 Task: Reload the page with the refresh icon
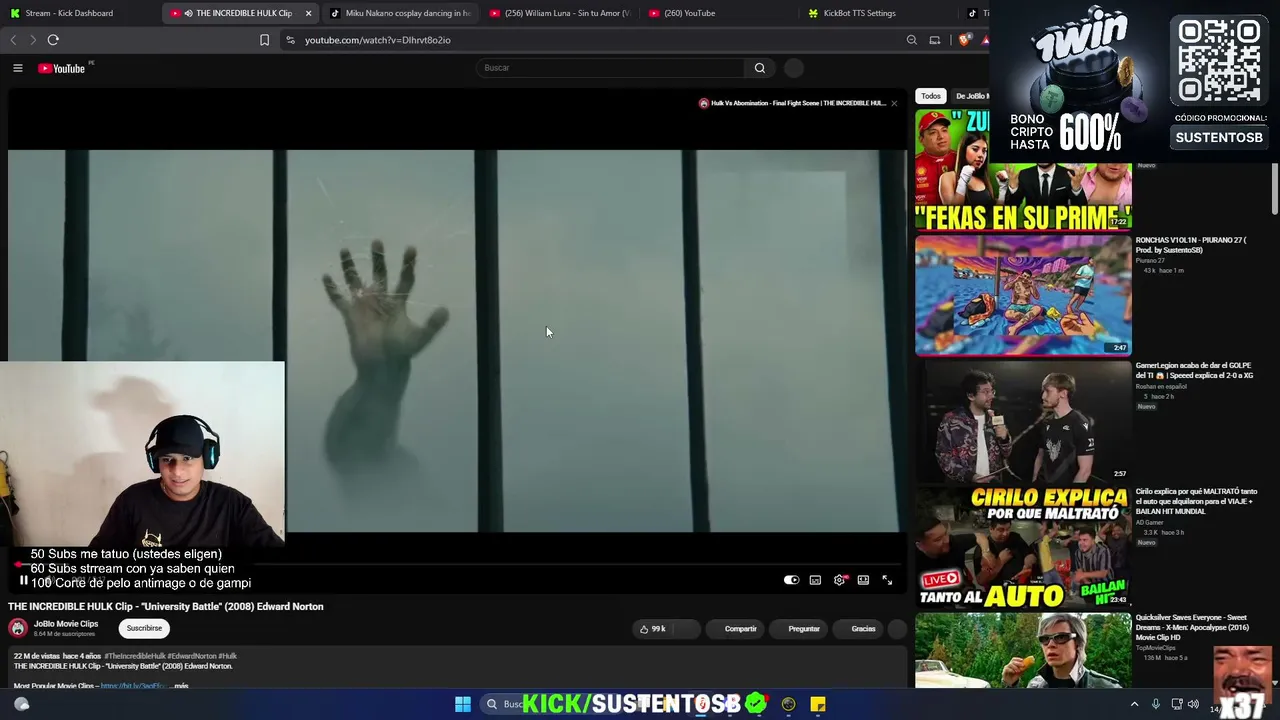pos(53,40)
